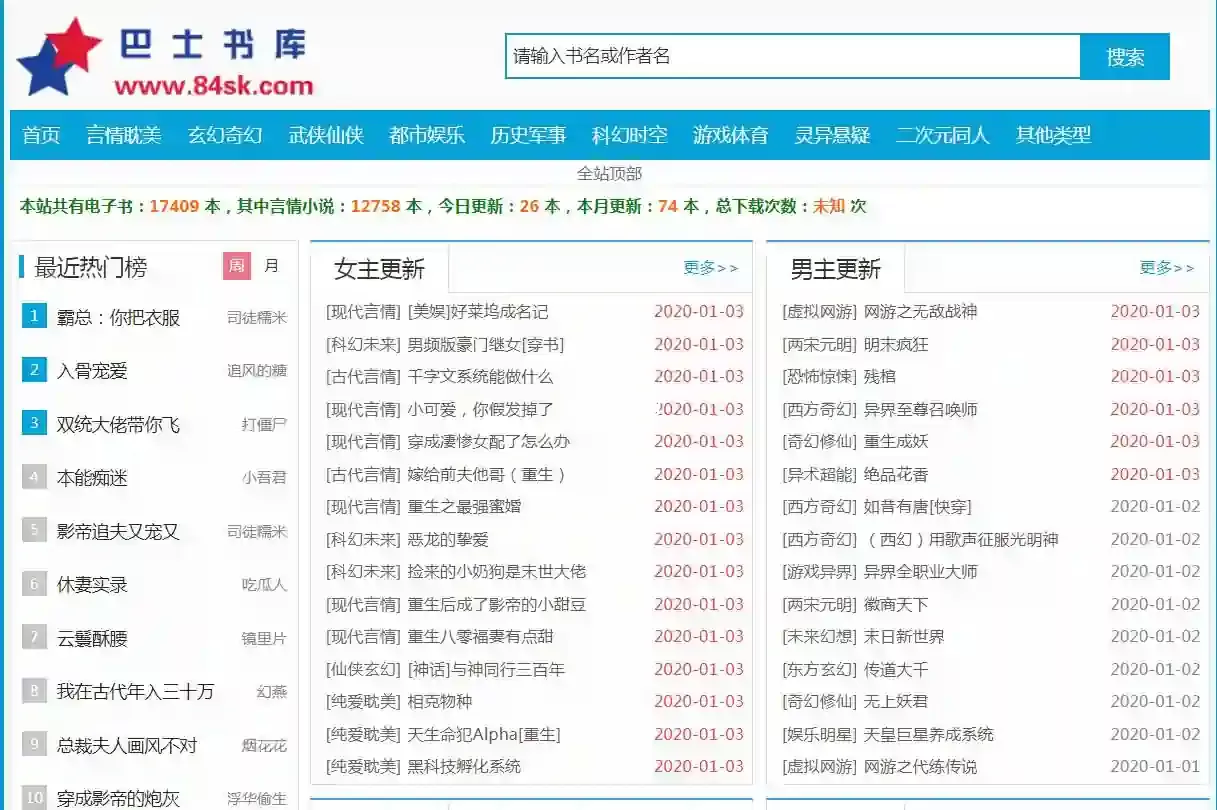This screenshot has width=1217, height=810.
Task: Open the 游戏体育 category
Action: (x=731, y=135)
